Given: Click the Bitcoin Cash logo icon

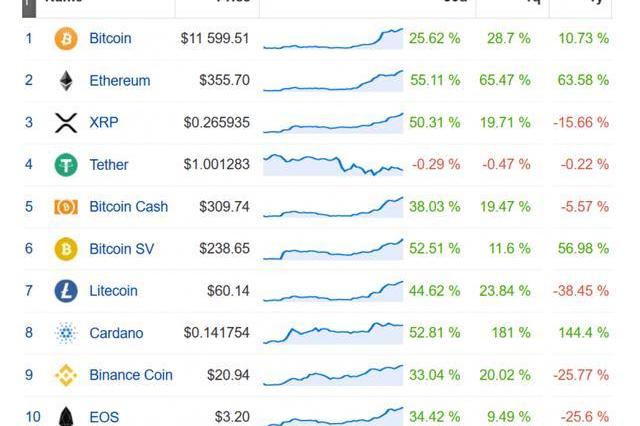Looking at the screenshot, I should pyautogui.click(x=66, y=207).
